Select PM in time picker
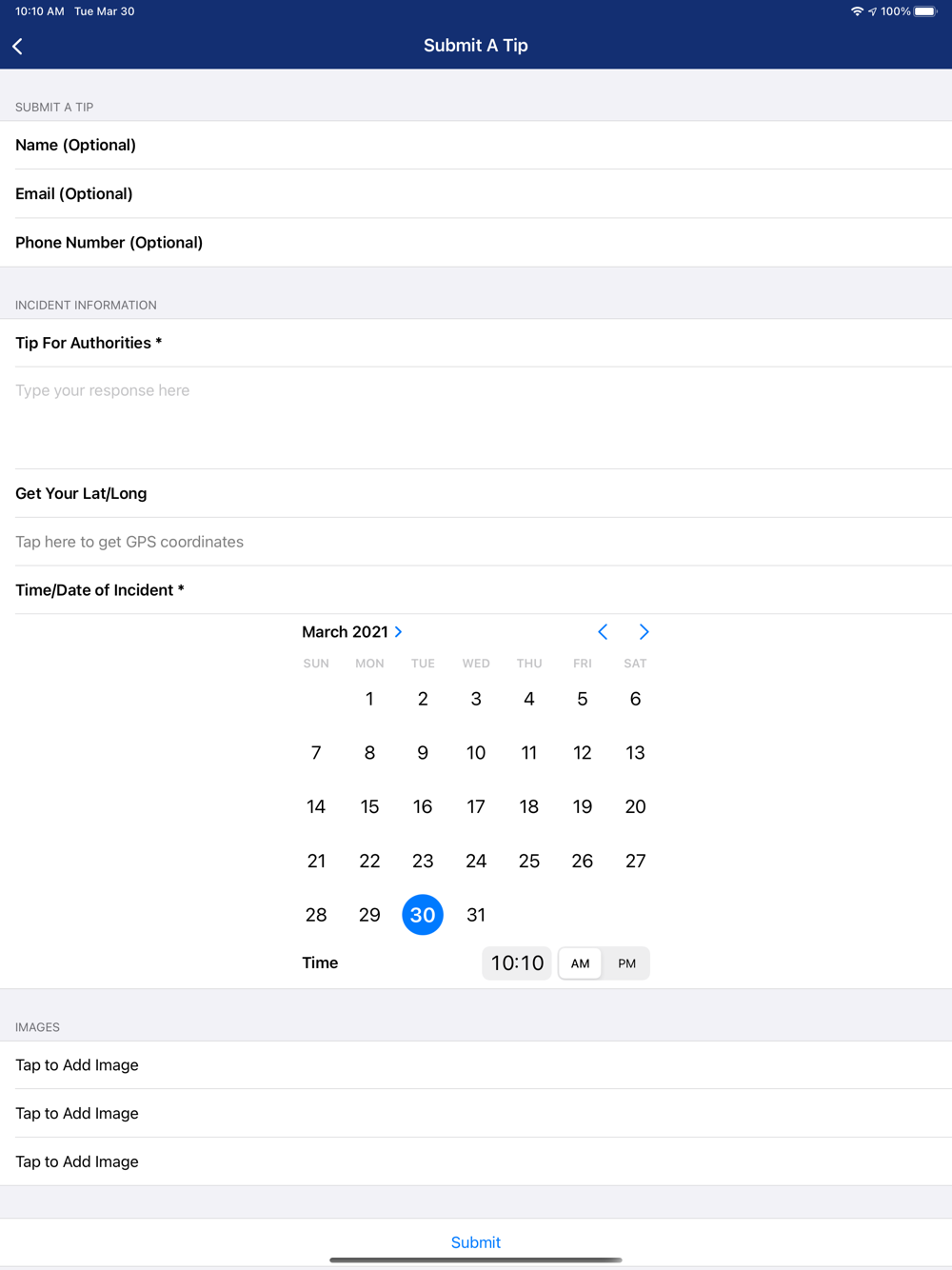This screenshot has width=952, height=1270. pyautogui.click(x=626, y=963)
